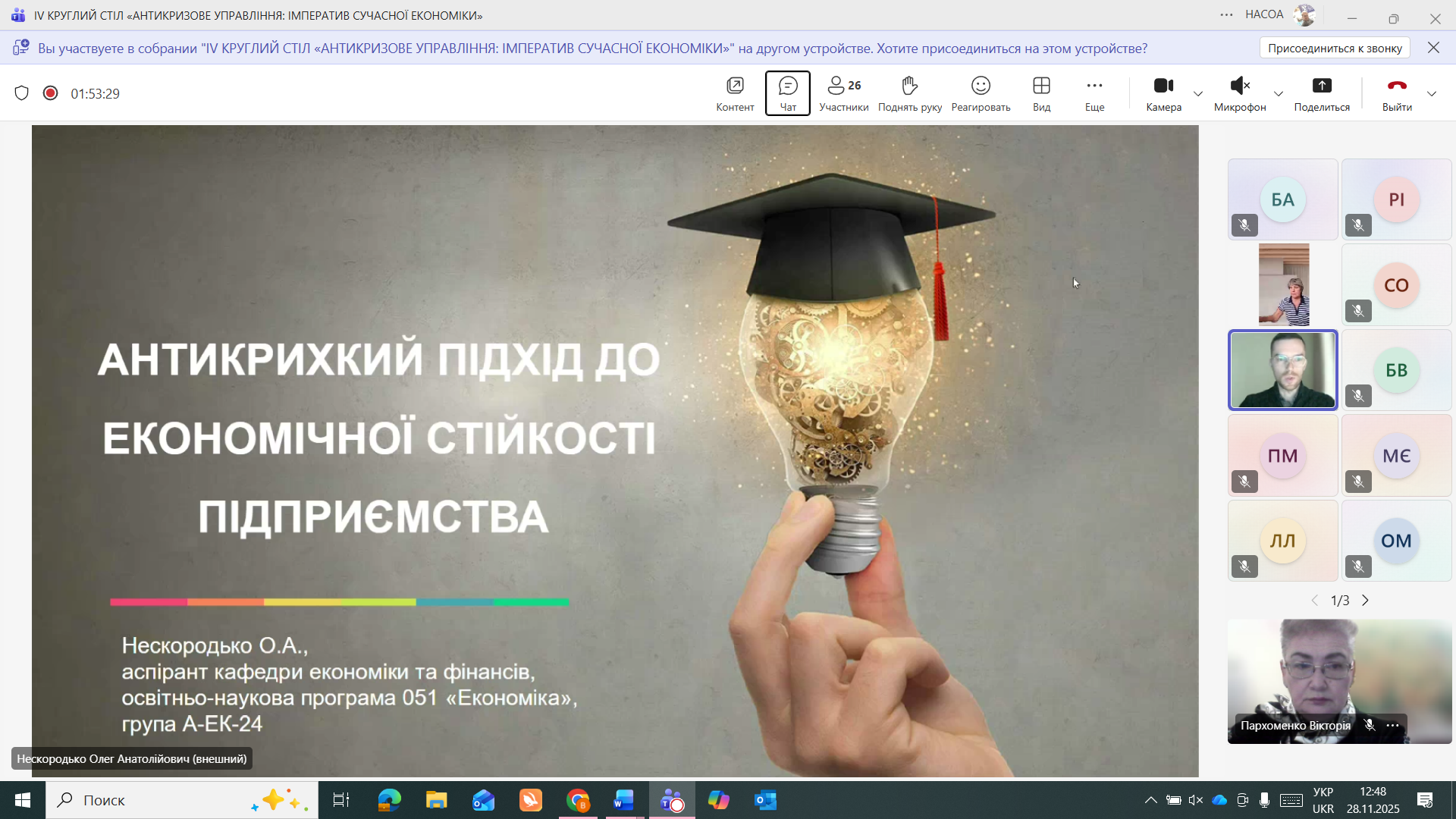Select the active speaker video thumbnail
This screenshot has width=1456, height=819.
[1282, 370]
